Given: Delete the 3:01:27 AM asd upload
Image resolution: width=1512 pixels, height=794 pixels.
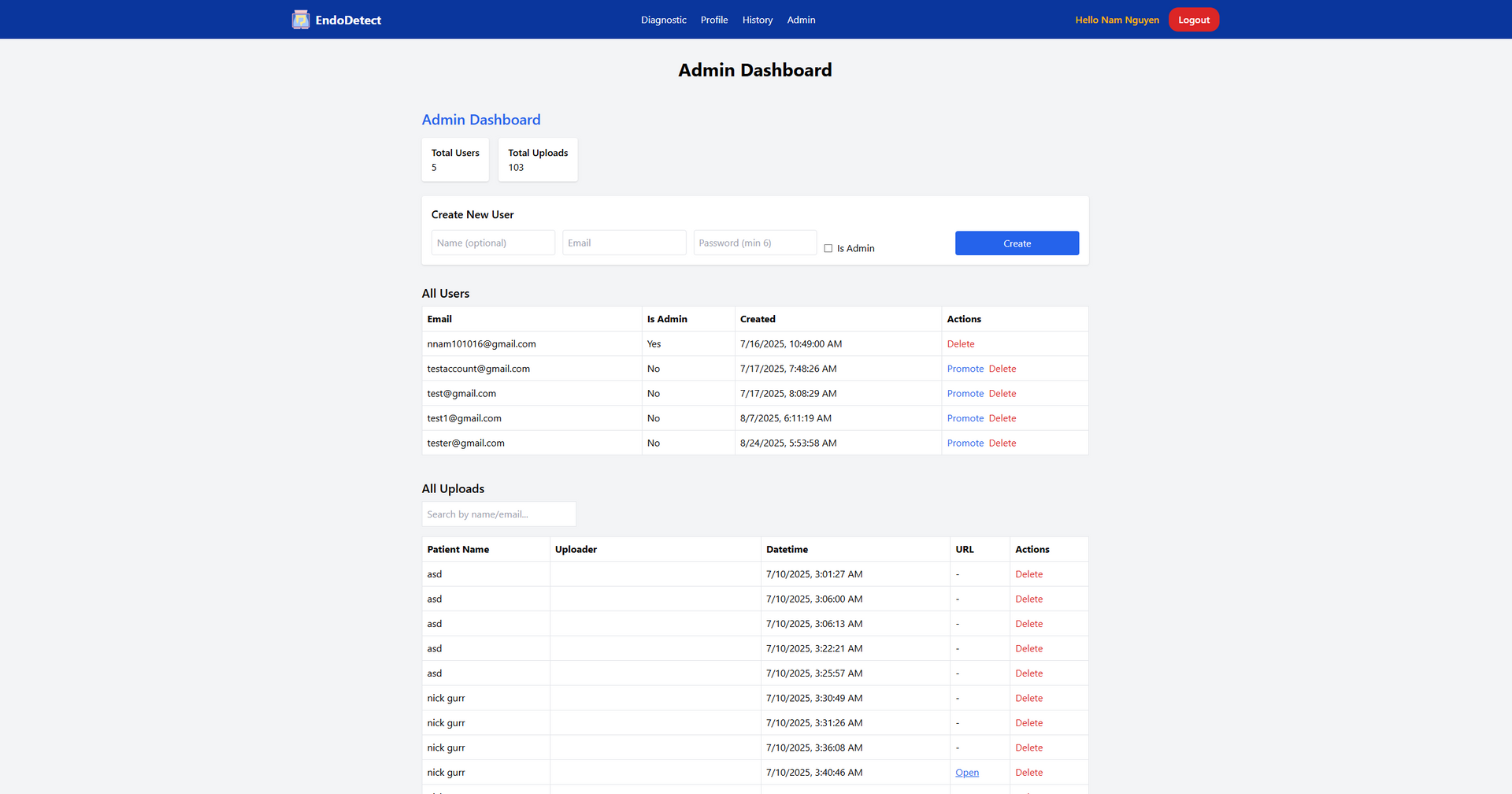Looking at the screenshot, I should click(1028, 574).
